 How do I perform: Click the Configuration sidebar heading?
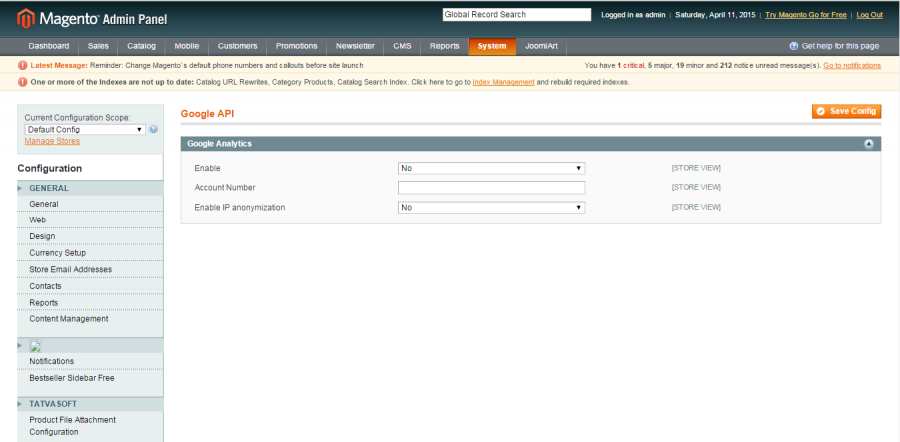50,169
